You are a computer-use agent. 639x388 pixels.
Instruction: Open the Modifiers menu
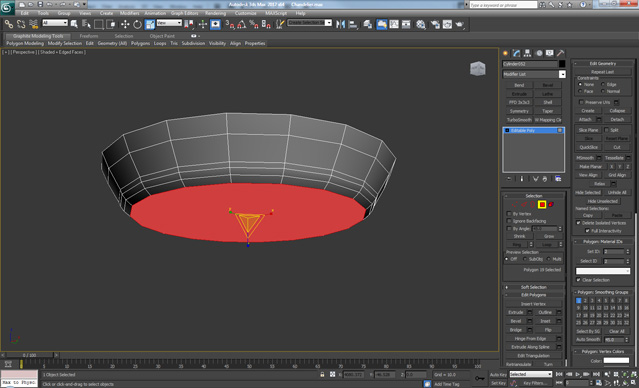click(x=130, y=13)
